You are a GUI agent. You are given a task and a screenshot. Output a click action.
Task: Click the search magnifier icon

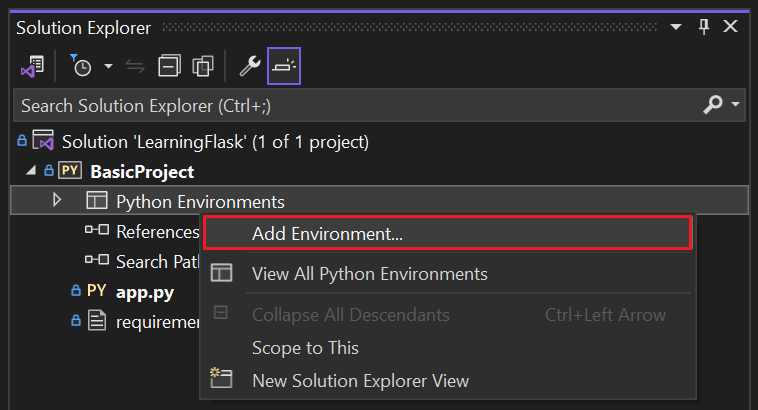point(713,104)
